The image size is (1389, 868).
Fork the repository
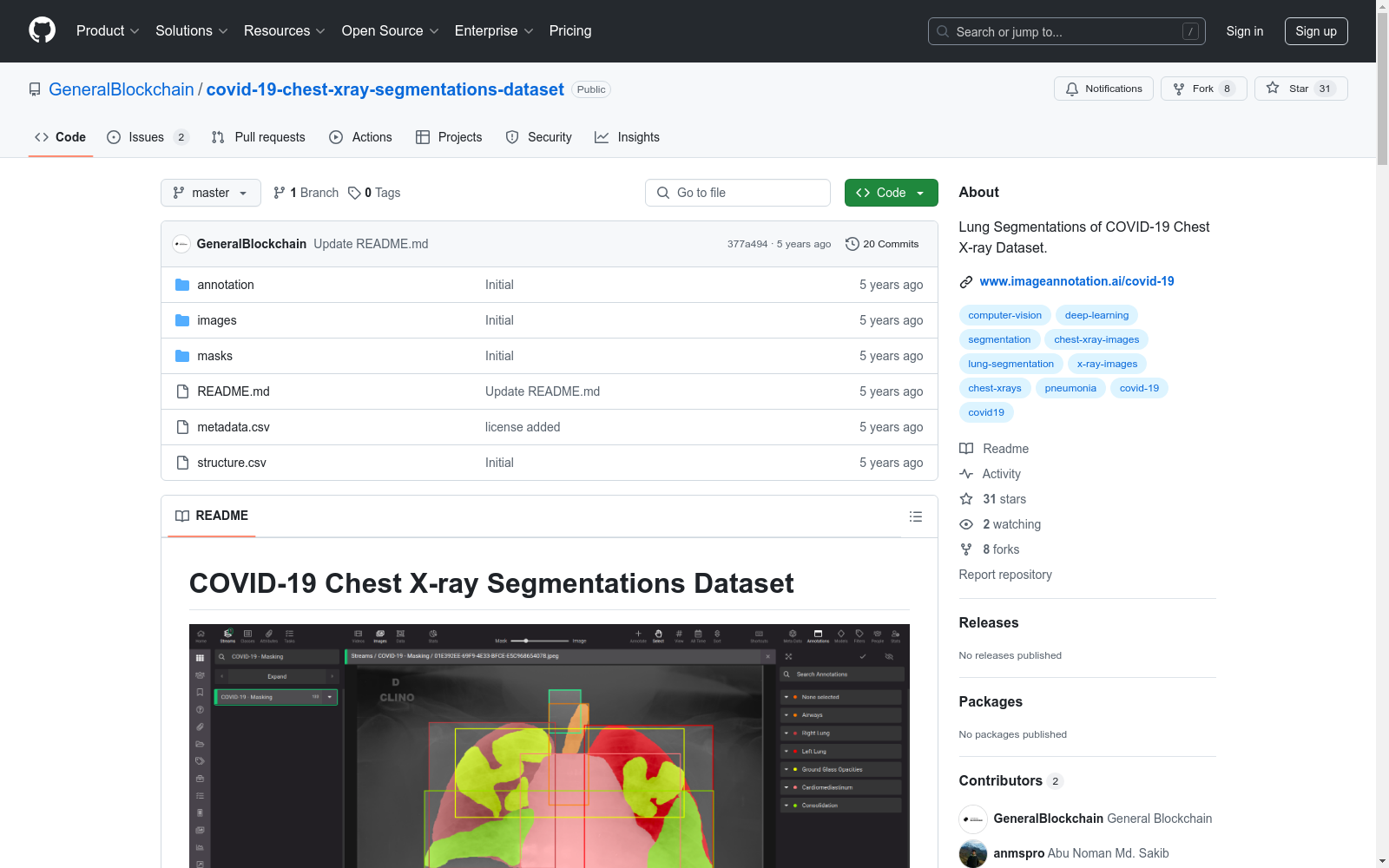[x=1203, y=89]
